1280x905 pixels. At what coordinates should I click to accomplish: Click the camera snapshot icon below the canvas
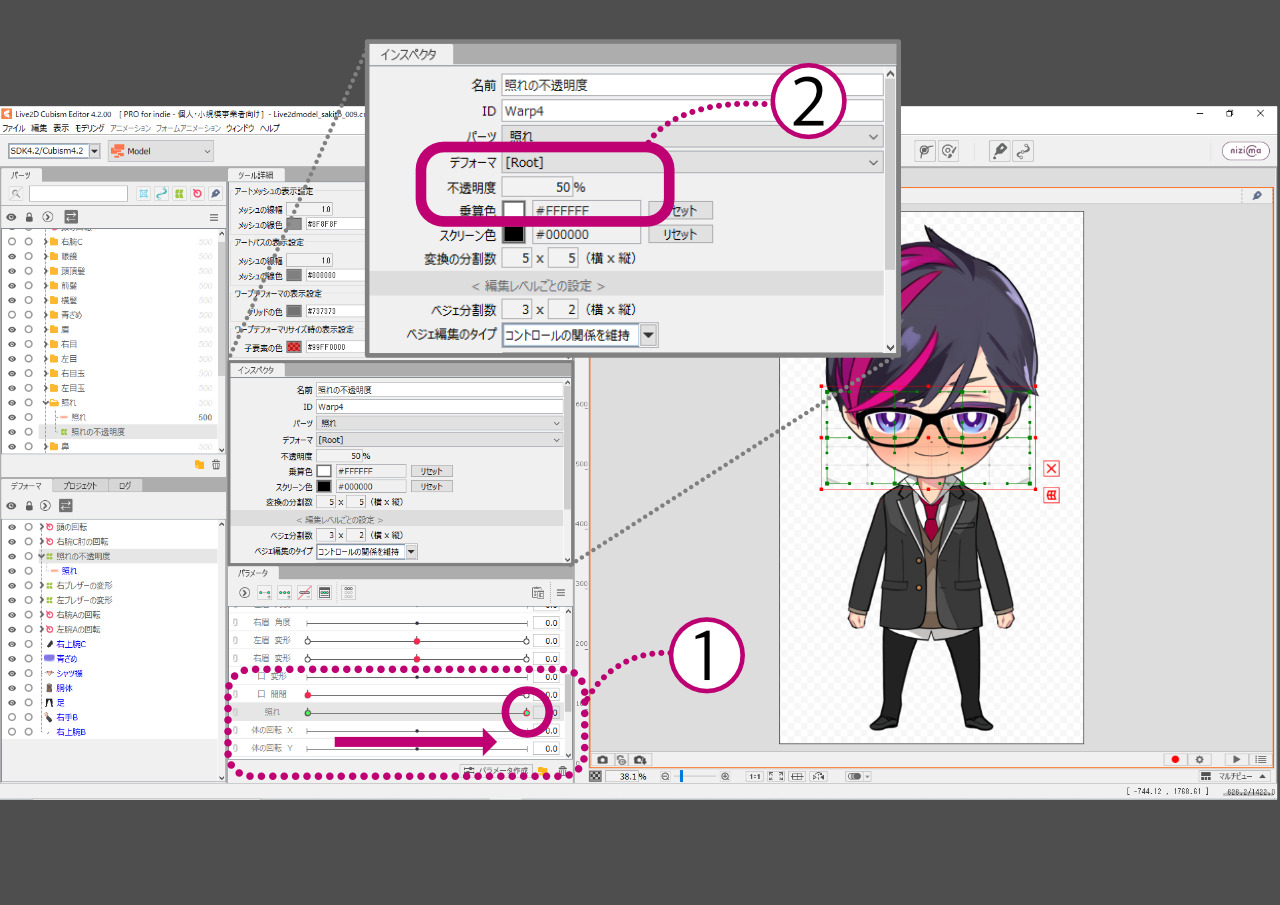[602, 760]
